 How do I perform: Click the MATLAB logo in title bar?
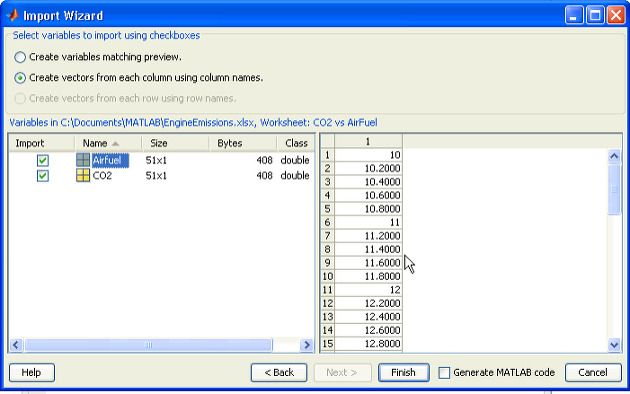tap(12, 15)
